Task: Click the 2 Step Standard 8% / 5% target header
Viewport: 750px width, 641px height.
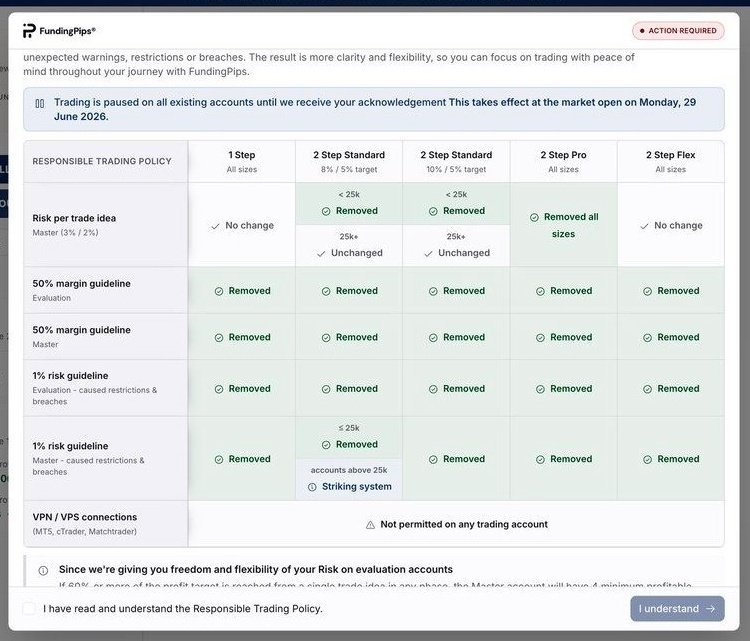Action: 349,161
